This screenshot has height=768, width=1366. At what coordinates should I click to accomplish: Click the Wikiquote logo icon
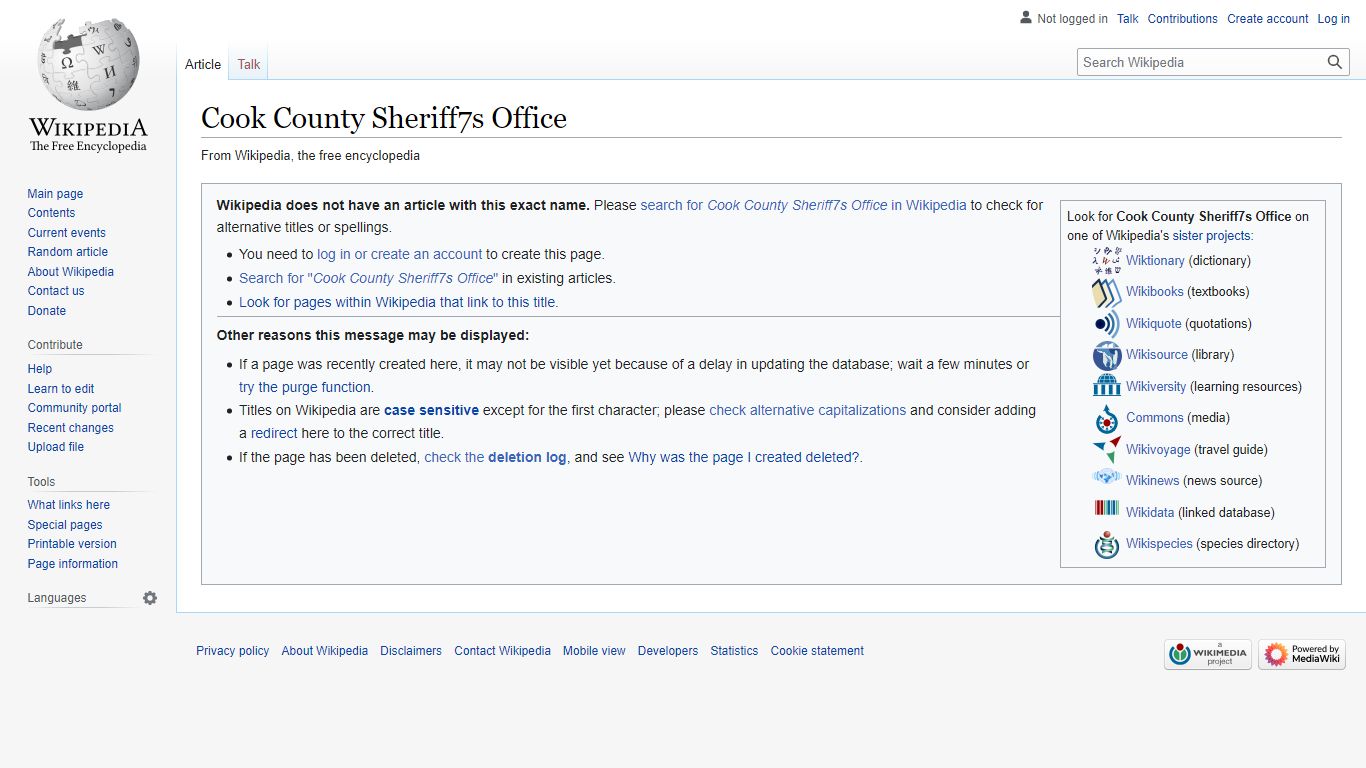tap(1107, 324)
